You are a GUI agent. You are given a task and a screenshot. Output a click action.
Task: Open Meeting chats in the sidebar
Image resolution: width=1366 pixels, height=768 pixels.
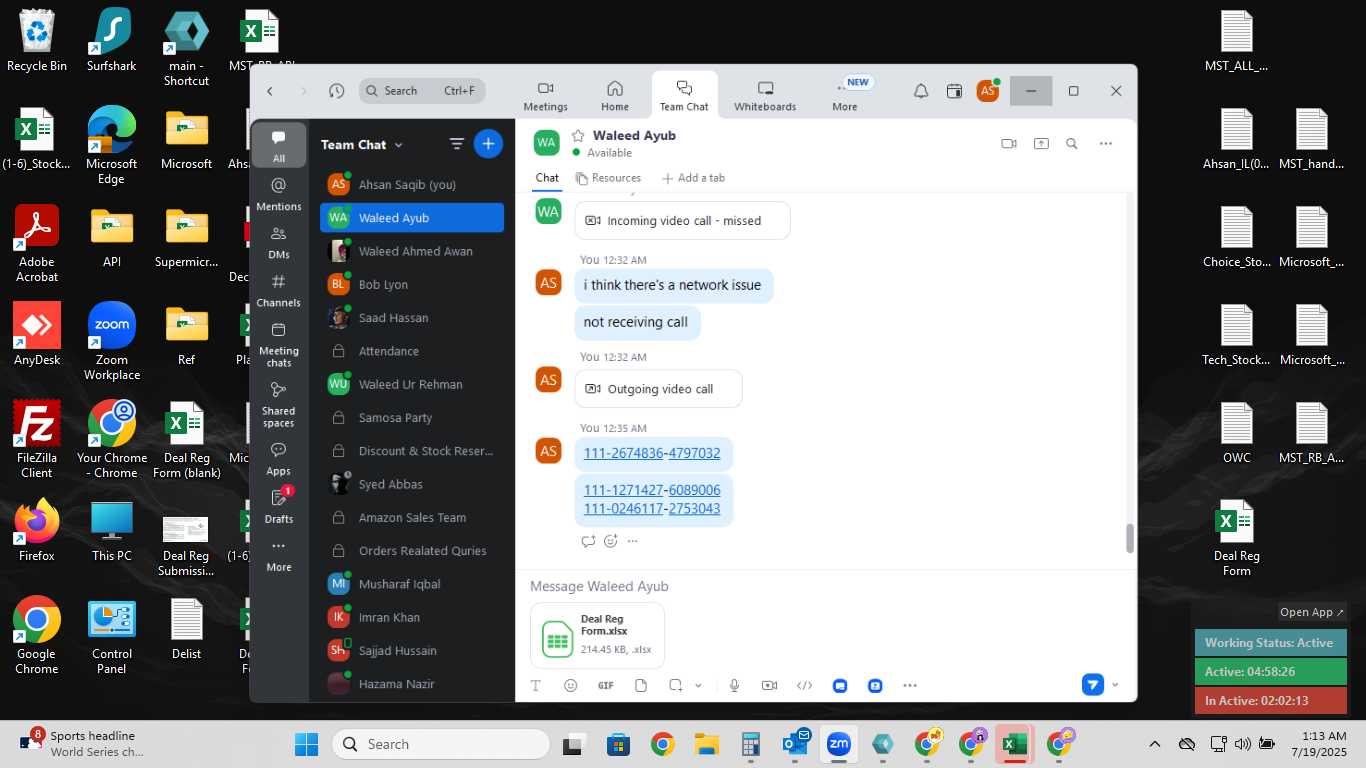pyautogui.click(x=279, y=344)
